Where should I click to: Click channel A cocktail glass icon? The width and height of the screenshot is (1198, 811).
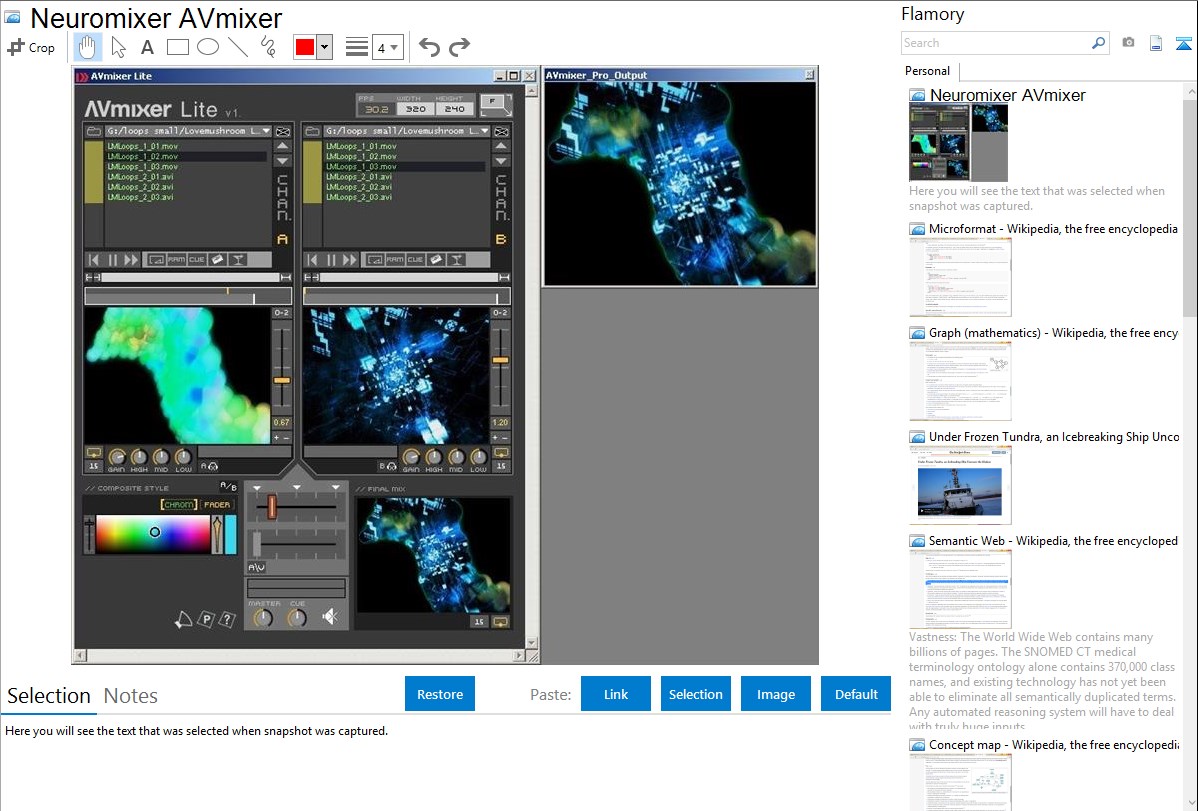click(x=238, y=260)
